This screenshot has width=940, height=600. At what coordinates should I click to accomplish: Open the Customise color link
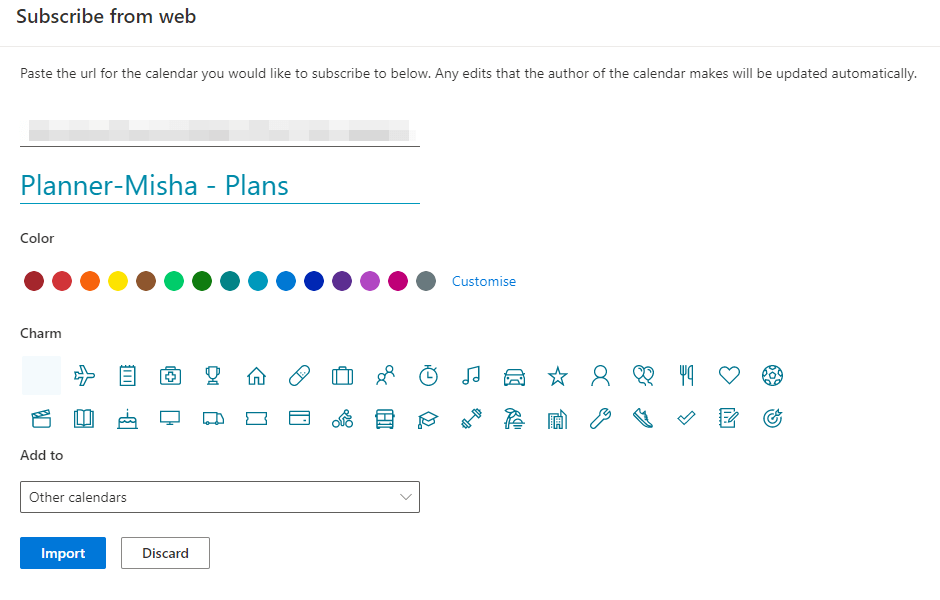[484, 281]
